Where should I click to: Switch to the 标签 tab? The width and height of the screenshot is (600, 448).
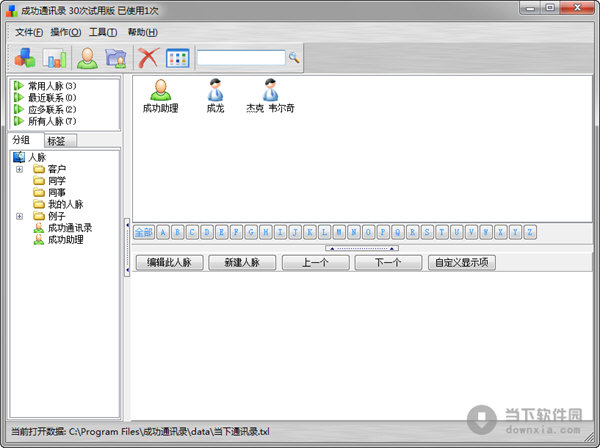(60, 141)
